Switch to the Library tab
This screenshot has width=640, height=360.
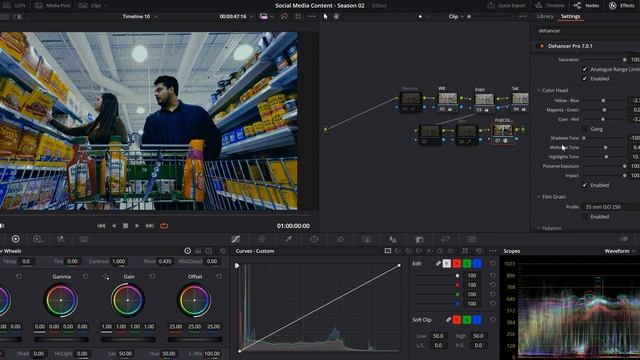(x=545, y=16)
